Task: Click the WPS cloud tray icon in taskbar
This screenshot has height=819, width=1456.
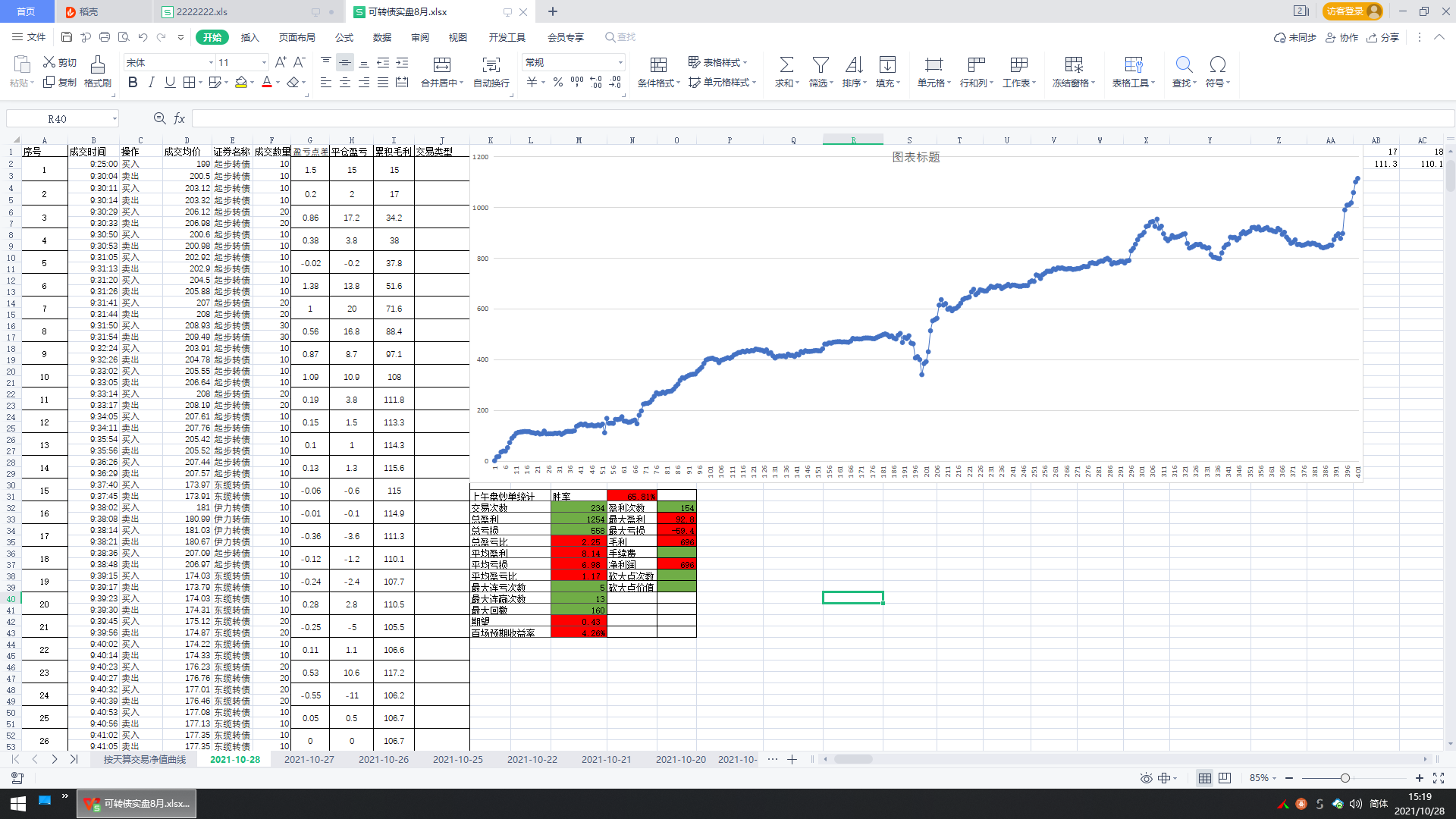Action: tap(1338, 804)
